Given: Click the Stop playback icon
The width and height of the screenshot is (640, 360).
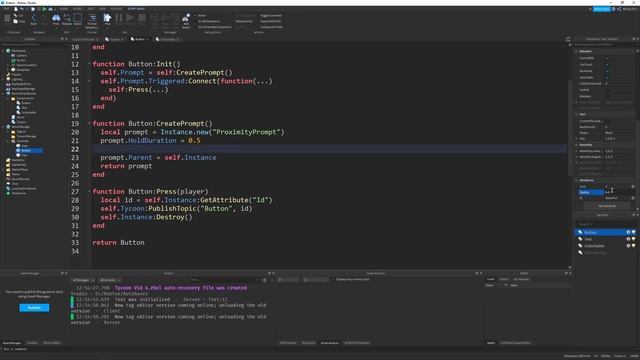Looking at the screenshot, I should [142, 18].
